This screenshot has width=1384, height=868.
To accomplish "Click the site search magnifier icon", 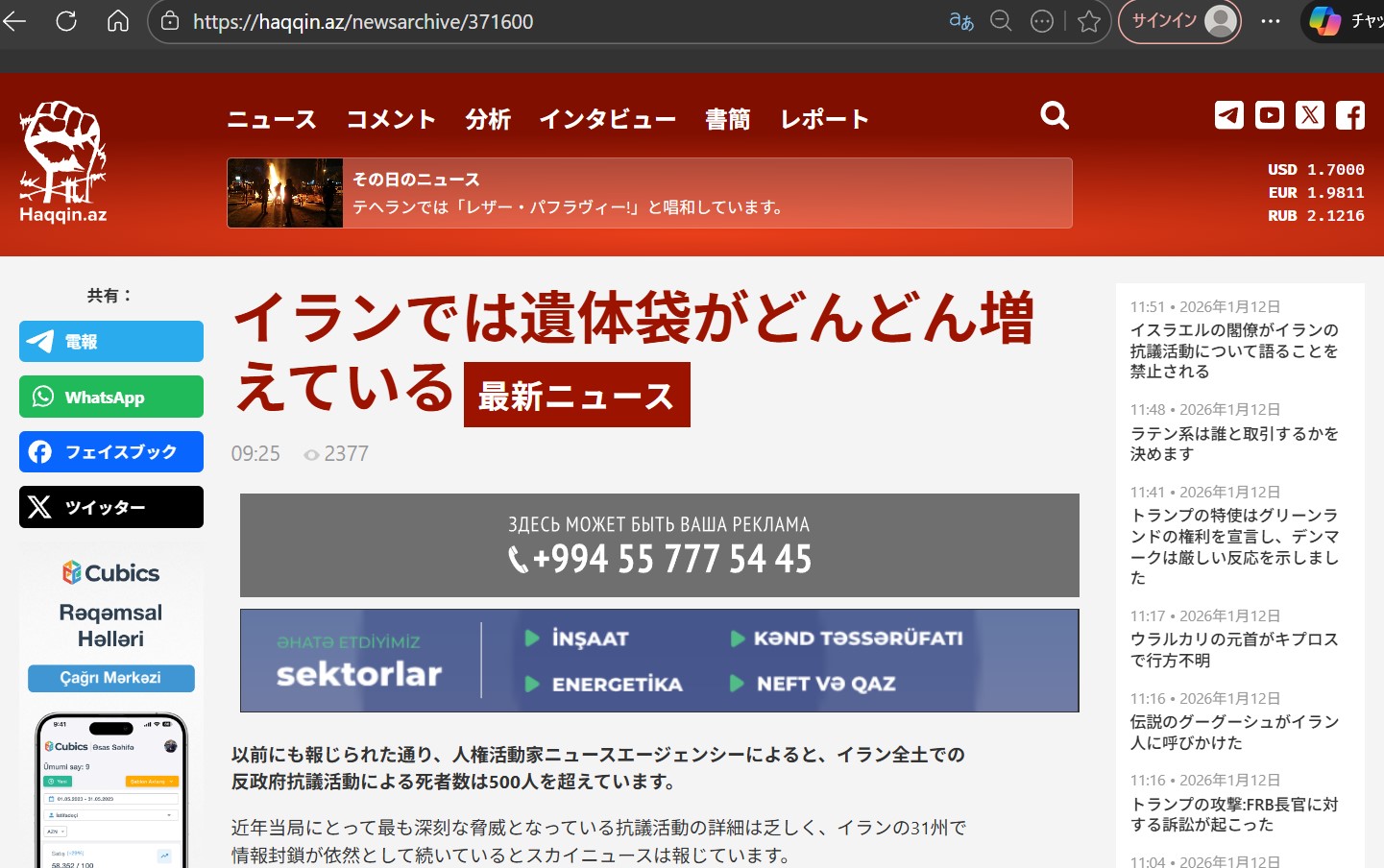I will point(1054,116).
